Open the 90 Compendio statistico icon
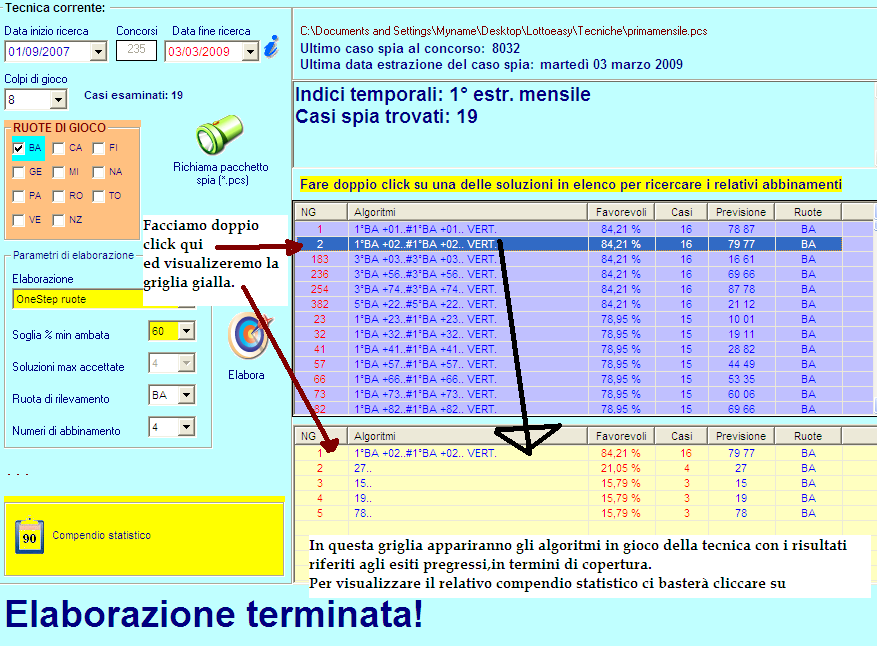Image resolution: width=877 pixels, height=646 pixels. (x=30, y=536)
